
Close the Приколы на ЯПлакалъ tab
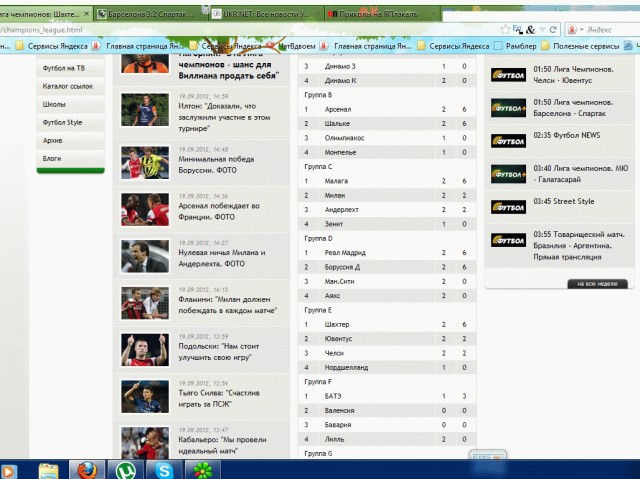[433, 14]
